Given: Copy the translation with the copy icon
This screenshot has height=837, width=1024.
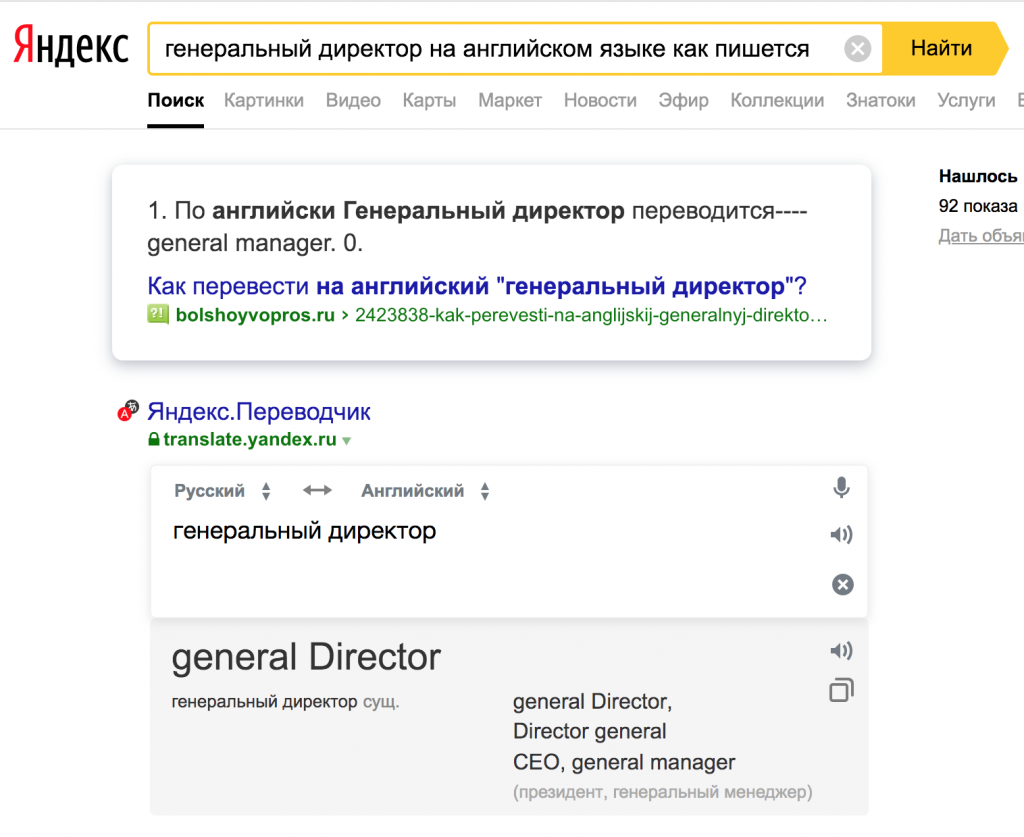Looking at the screenshot, I should (842, 690).
